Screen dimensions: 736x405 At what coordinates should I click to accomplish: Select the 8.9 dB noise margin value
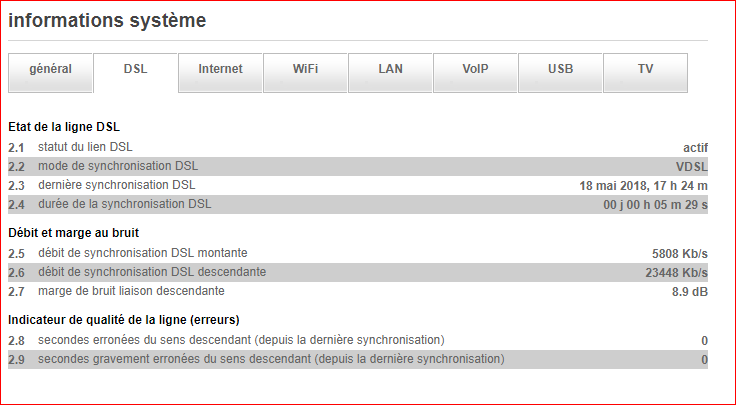(x=689, y=292)
